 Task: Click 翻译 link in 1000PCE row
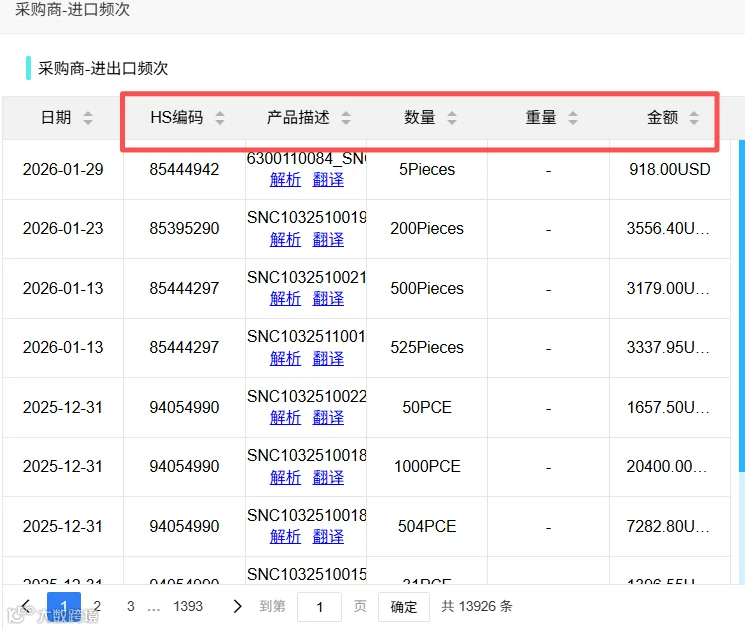[x=328, y=477]
